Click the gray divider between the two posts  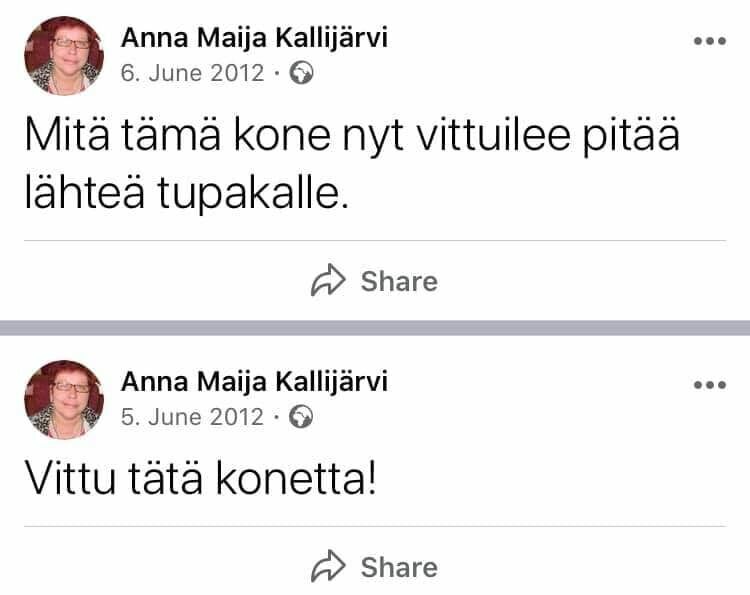click(375, 328)
